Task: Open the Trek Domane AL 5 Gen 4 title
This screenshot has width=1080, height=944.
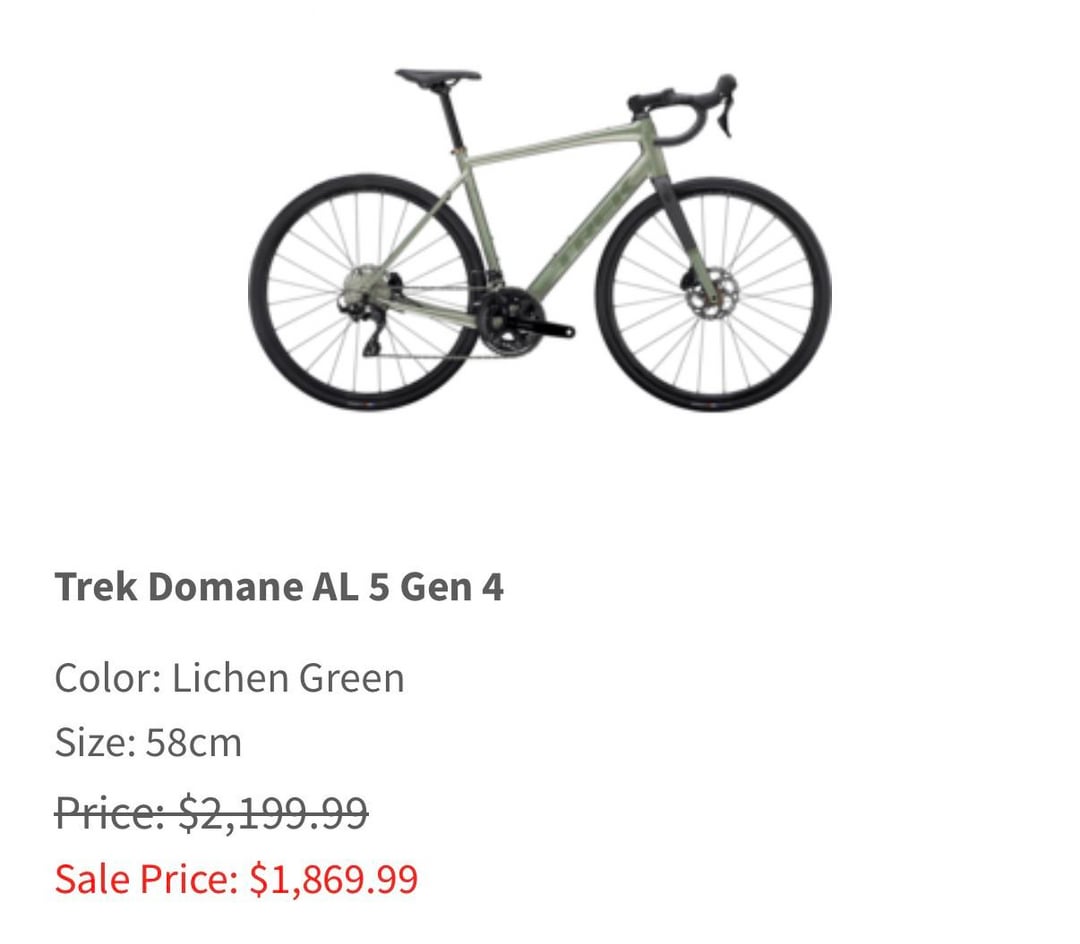Action: [279, 587]
